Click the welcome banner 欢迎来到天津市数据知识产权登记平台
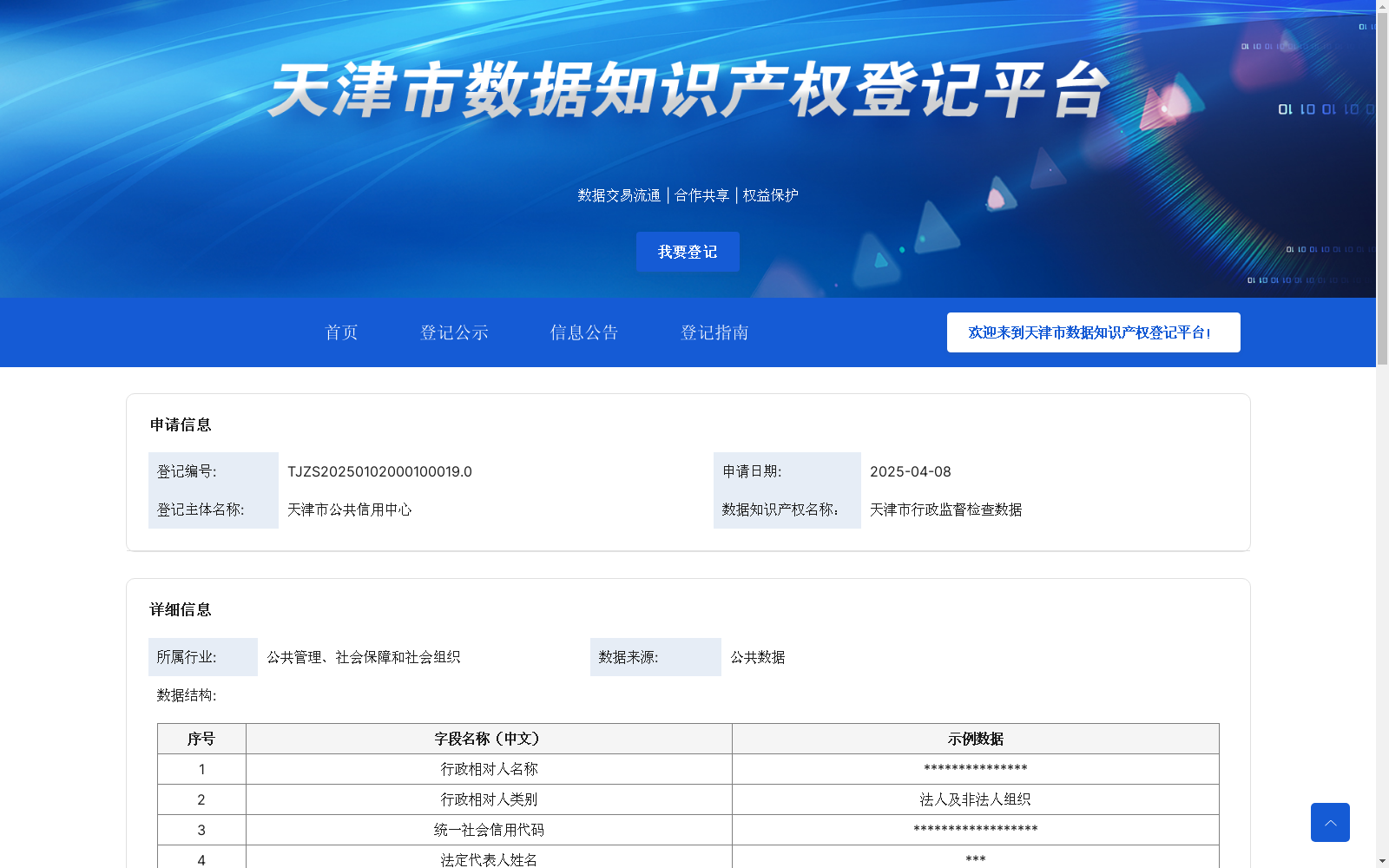The height and width of the screenshot is (868, 1389). [x=1093, y=332]
